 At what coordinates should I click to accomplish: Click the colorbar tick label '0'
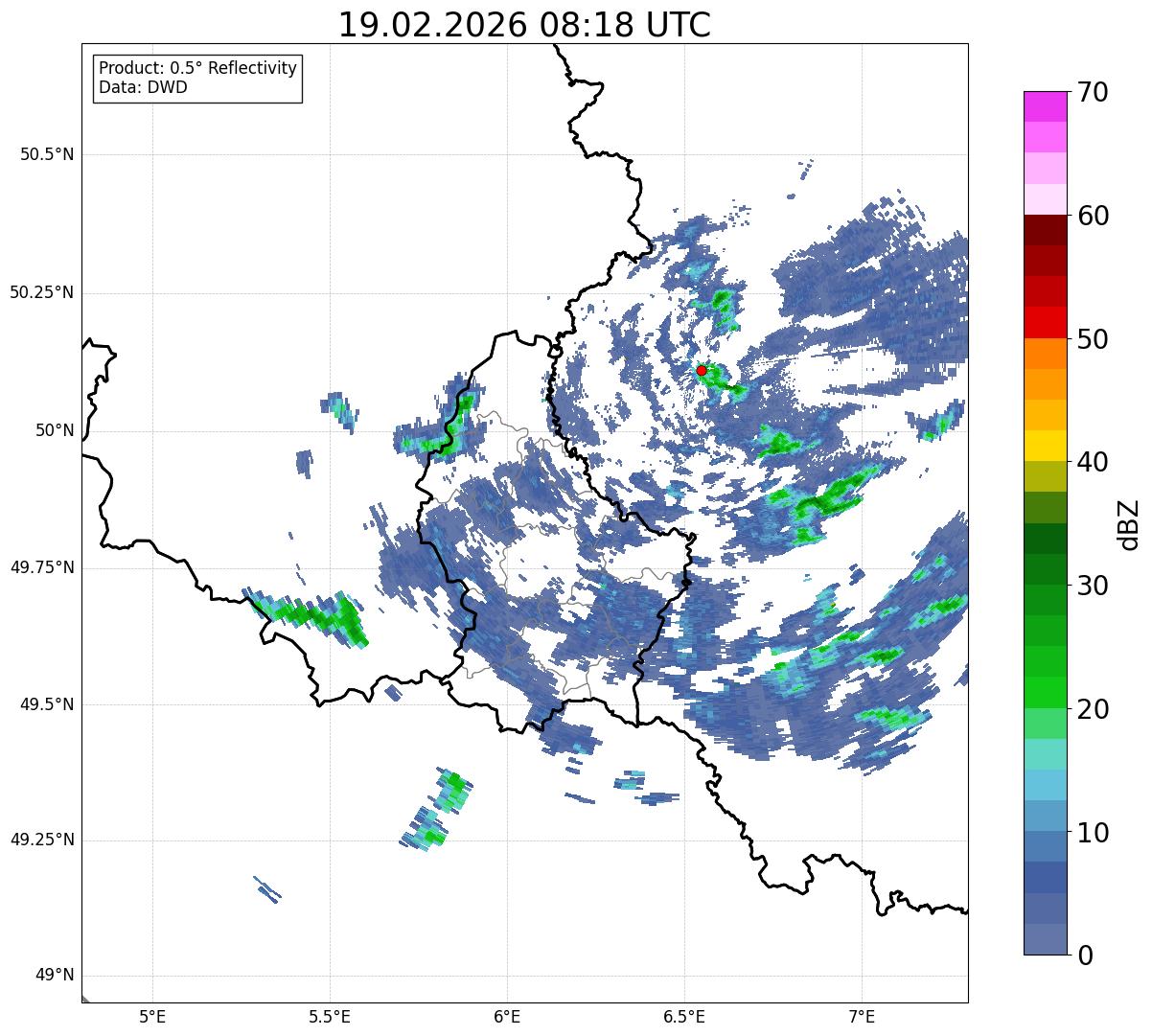[x=1085, y=955]
